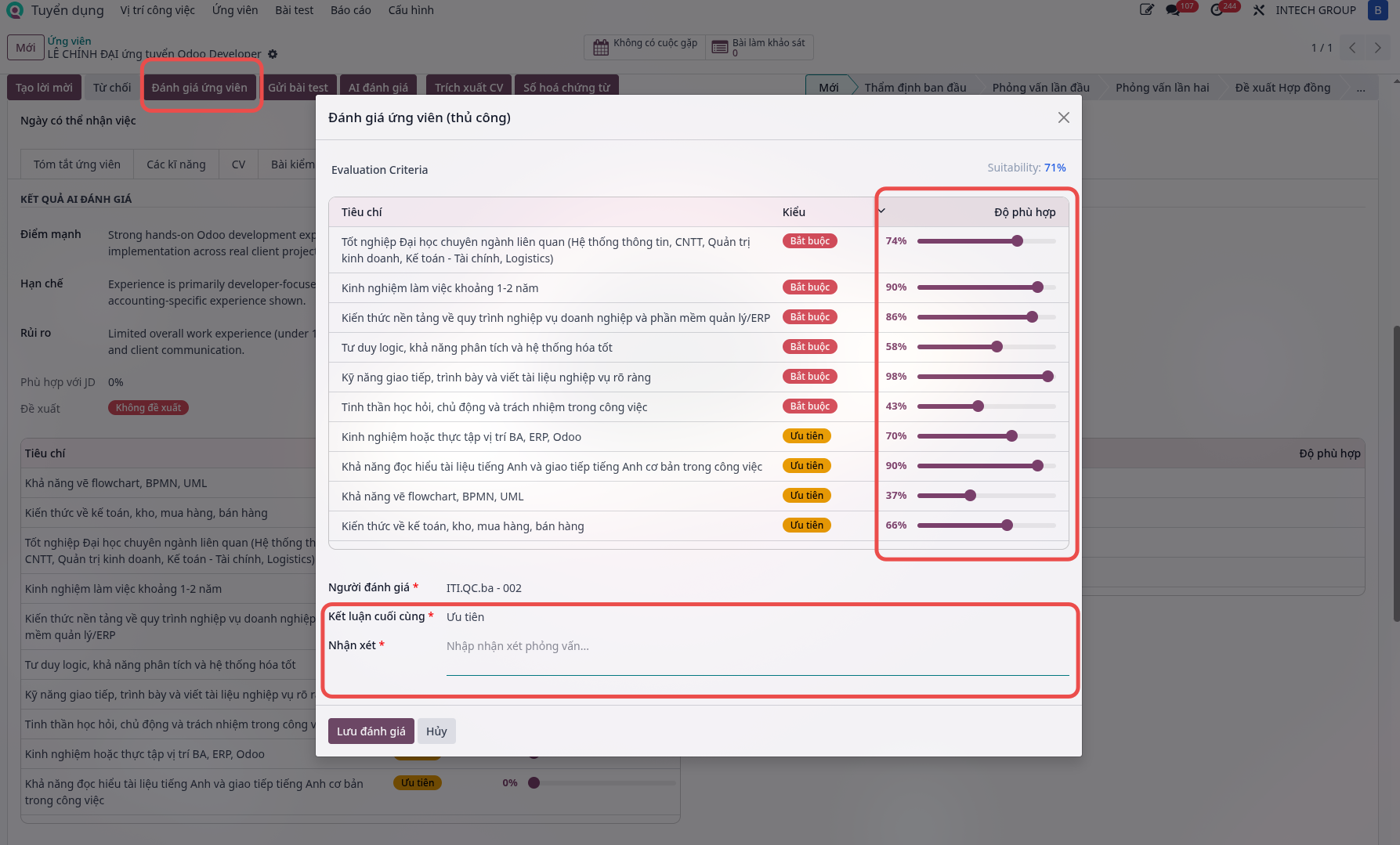1400x845 pixels.
Task: Click Gửi bài test button
Action: [298, 88]
